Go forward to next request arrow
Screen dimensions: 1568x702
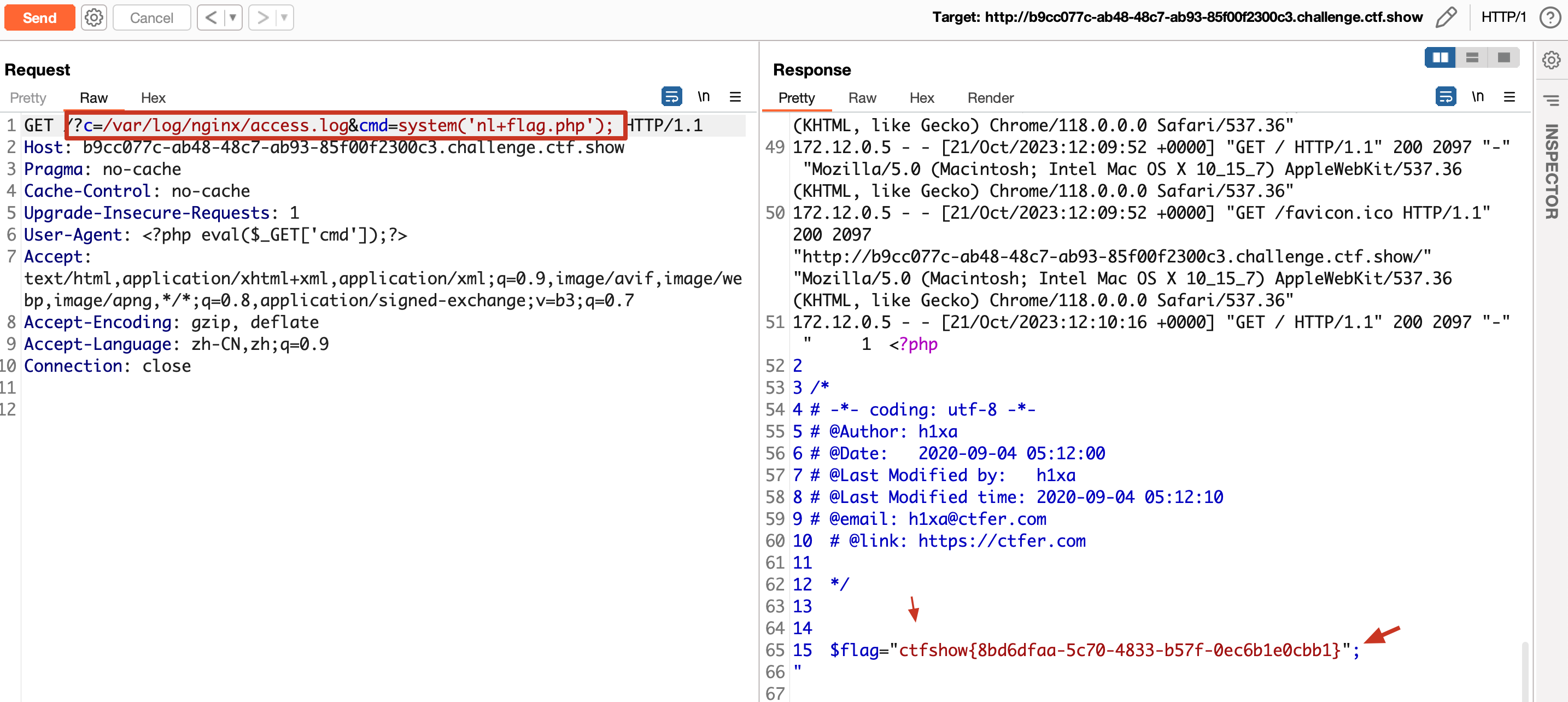click(262, 17)
